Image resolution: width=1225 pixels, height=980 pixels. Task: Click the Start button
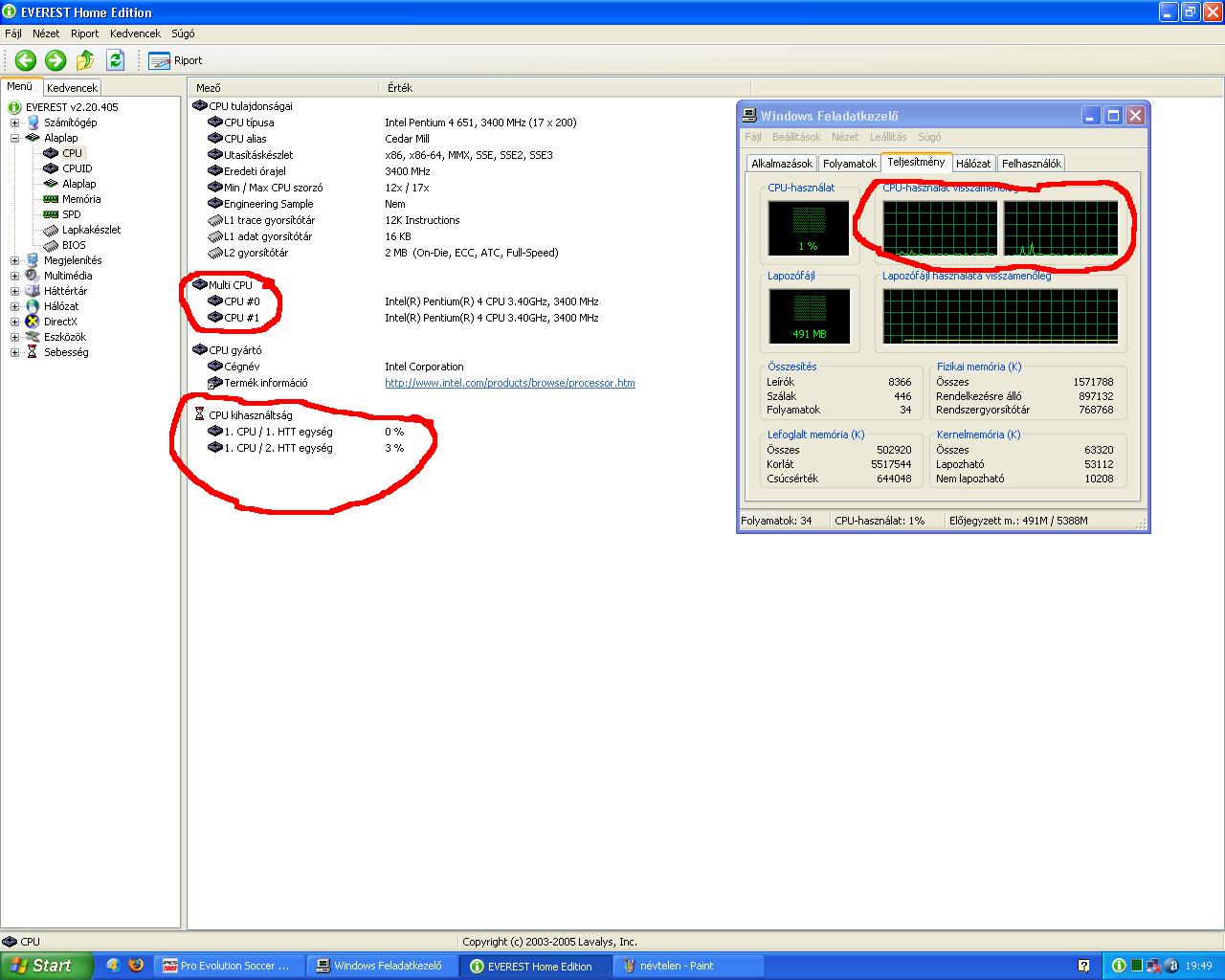(x=46, y=966)
